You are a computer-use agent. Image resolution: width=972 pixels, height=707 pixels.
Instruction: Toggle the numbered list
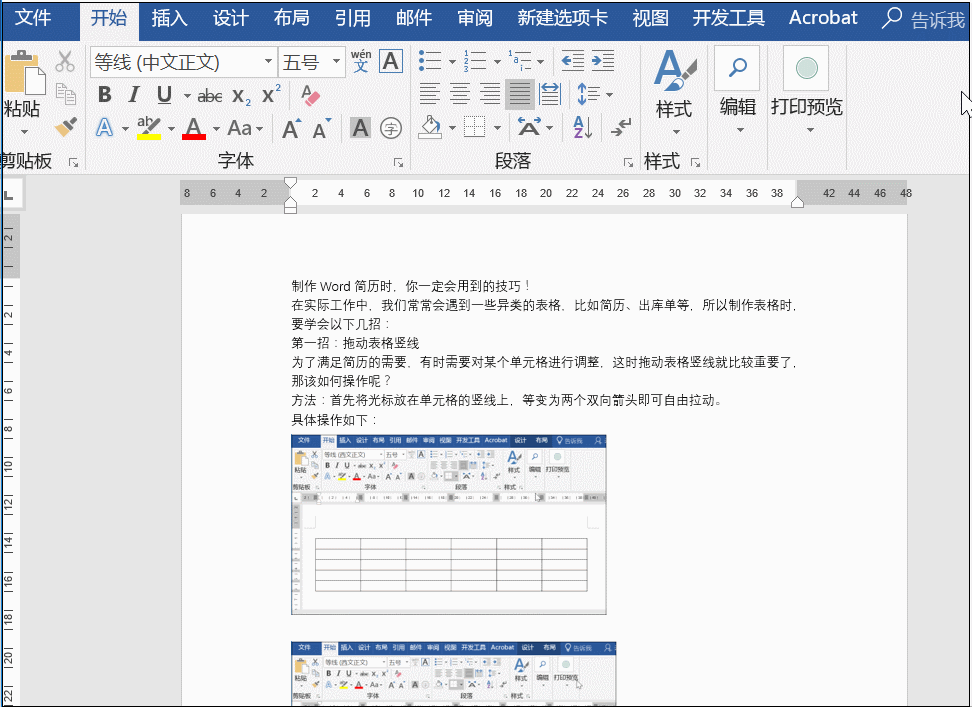475,61
